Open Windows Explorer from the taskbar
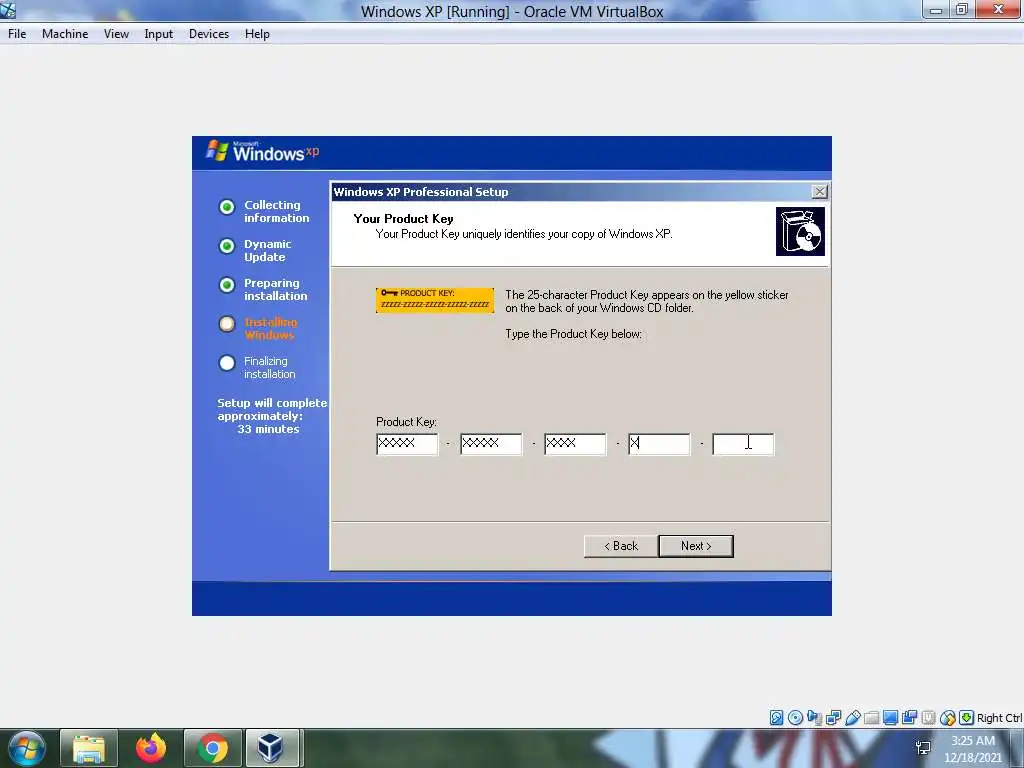This screenshot has height=768, width=1024. point(89,748)
